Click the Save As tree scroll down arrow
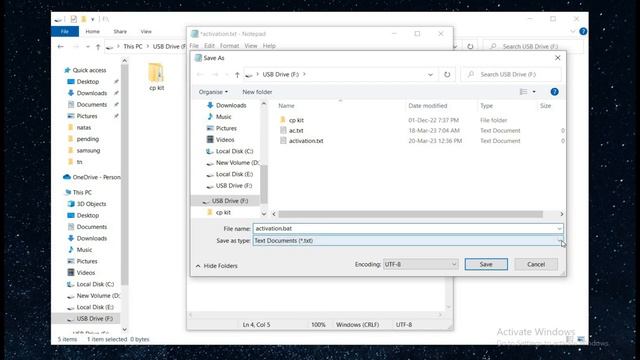640x360 pixels. 264,213
